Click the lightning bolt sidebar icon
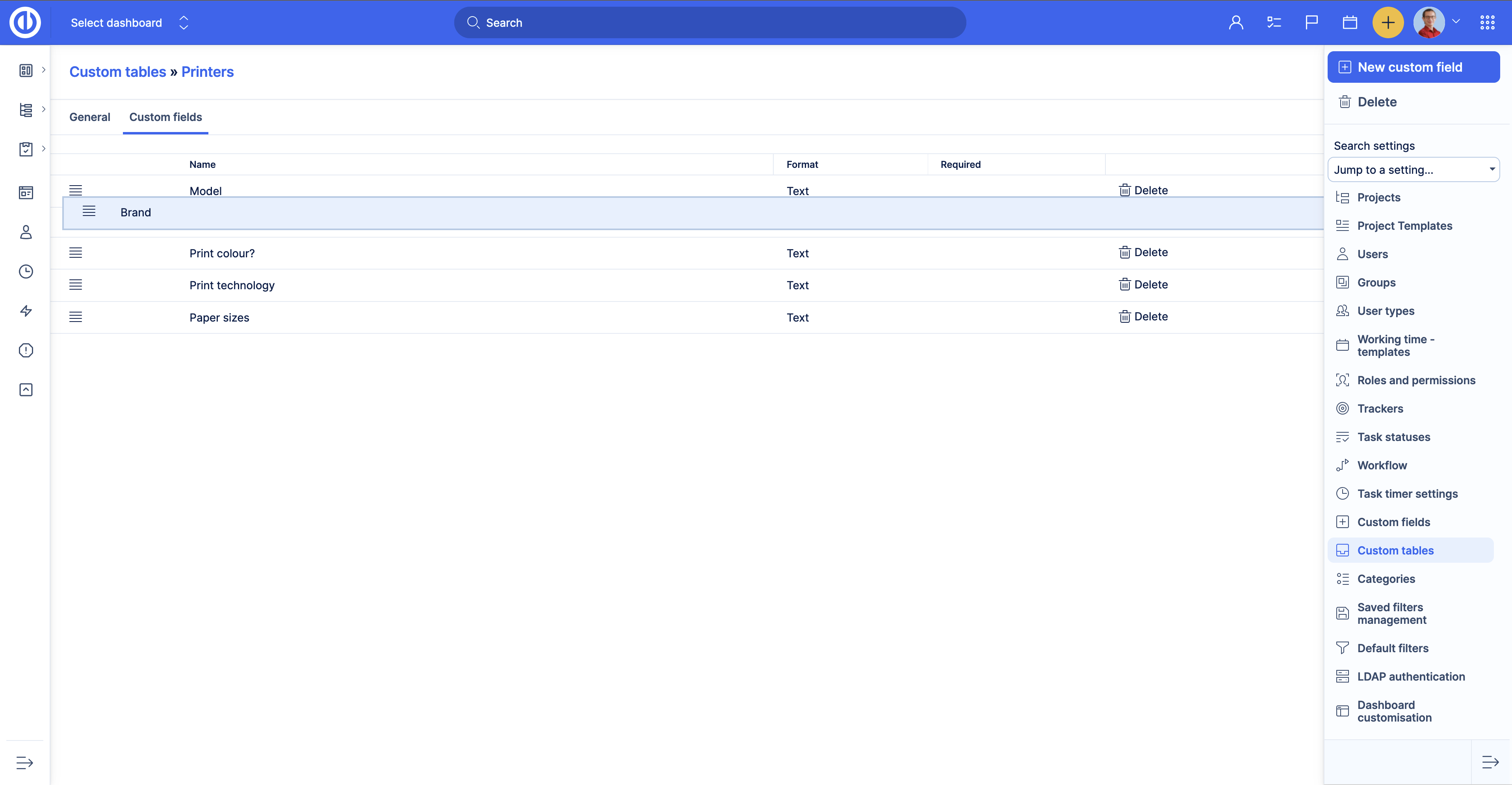The width and height of the screenshot is (1512, 785). [x=26, y=311]
